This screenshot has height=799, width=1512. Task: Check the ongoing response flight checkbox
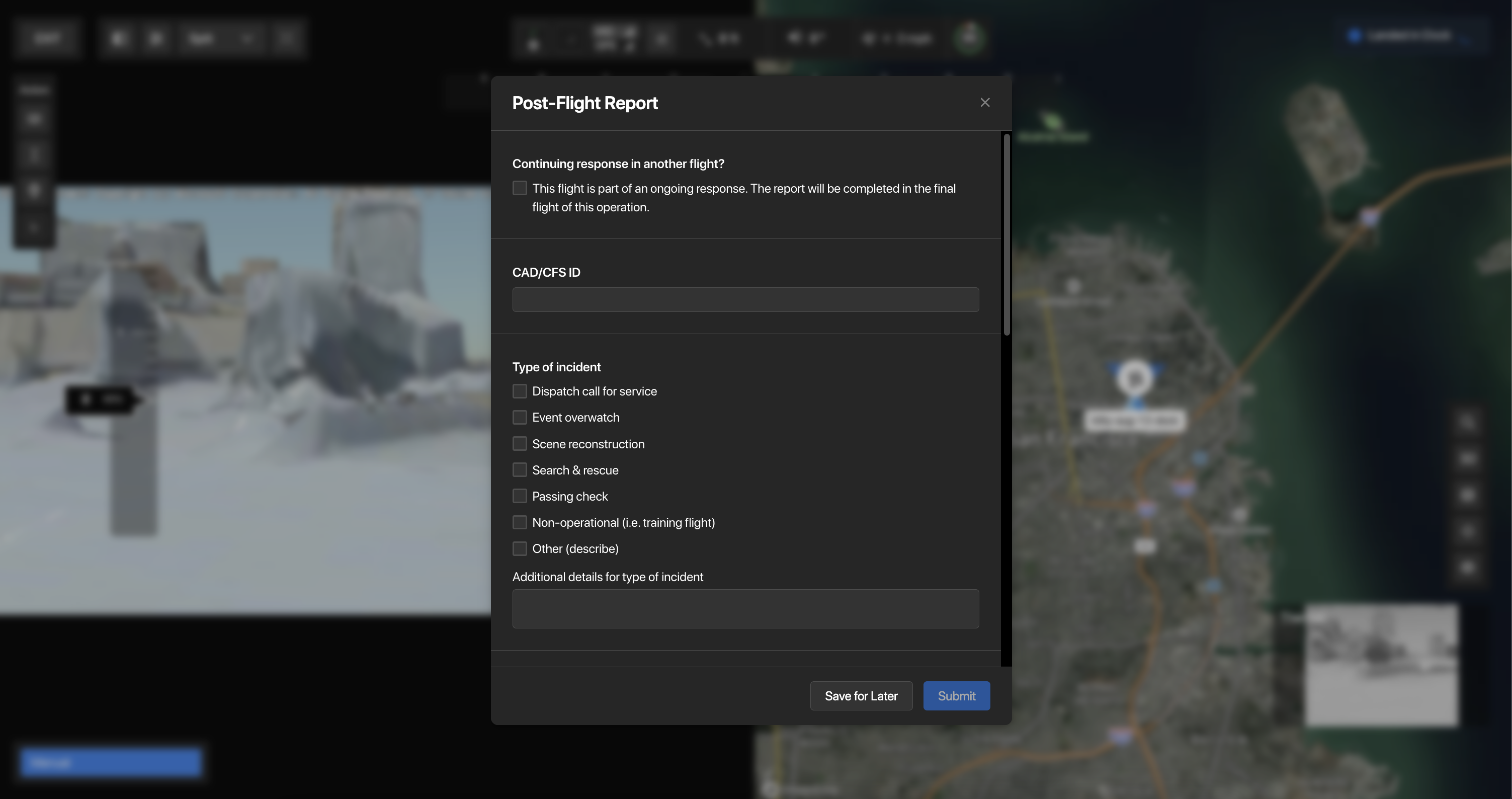pos(520,188)
